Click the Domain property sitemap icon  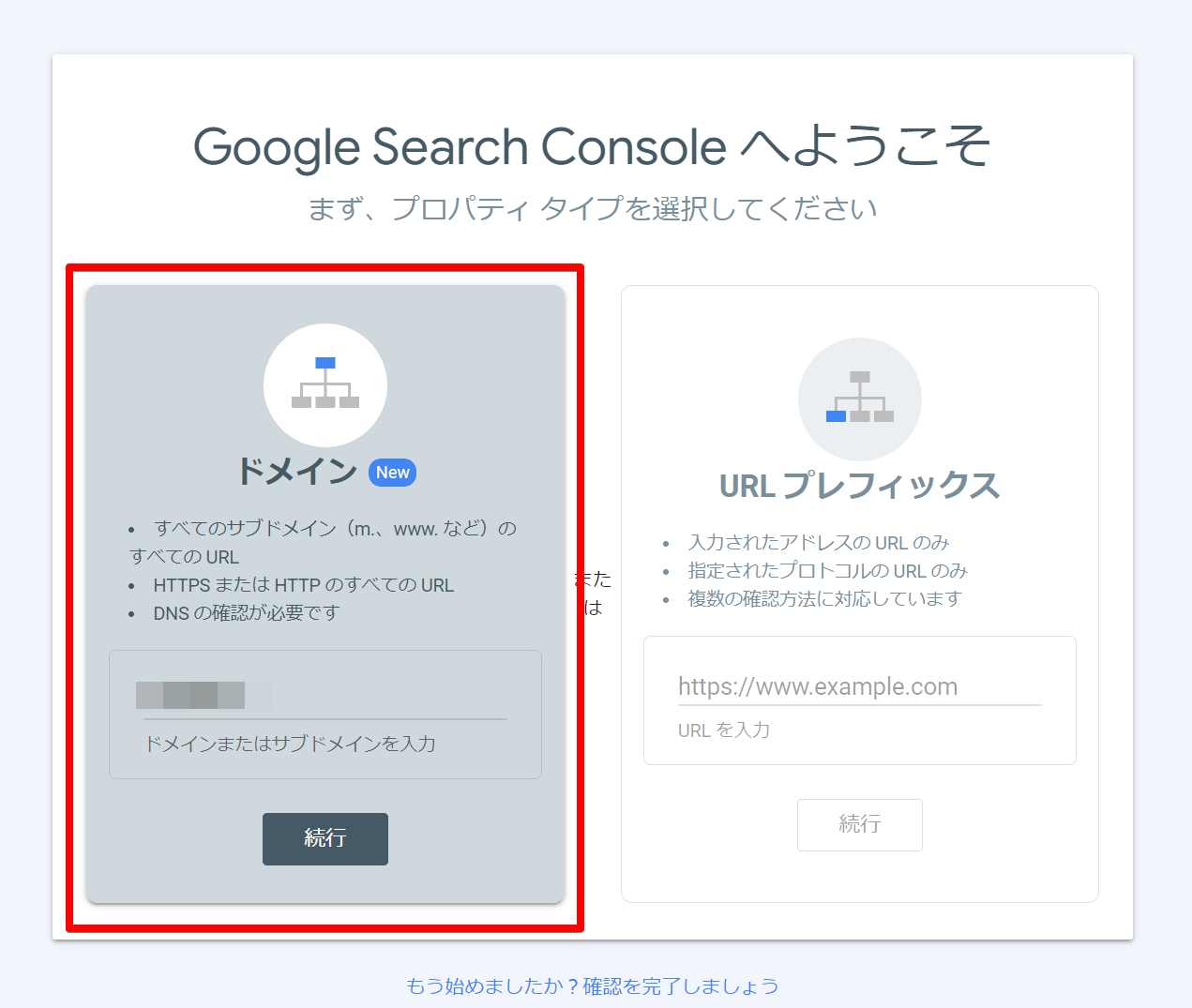click(x=325, y=384)
